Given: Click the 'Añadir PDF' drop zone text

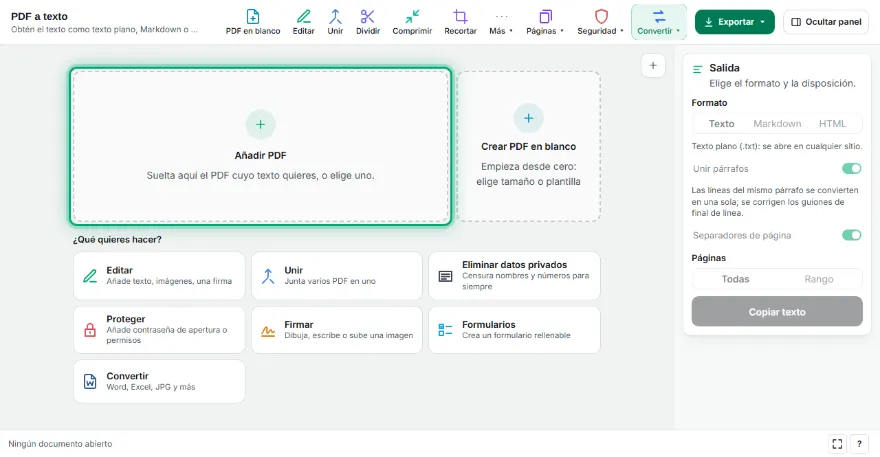Looking at the screenshot, I should click(260, 156).
